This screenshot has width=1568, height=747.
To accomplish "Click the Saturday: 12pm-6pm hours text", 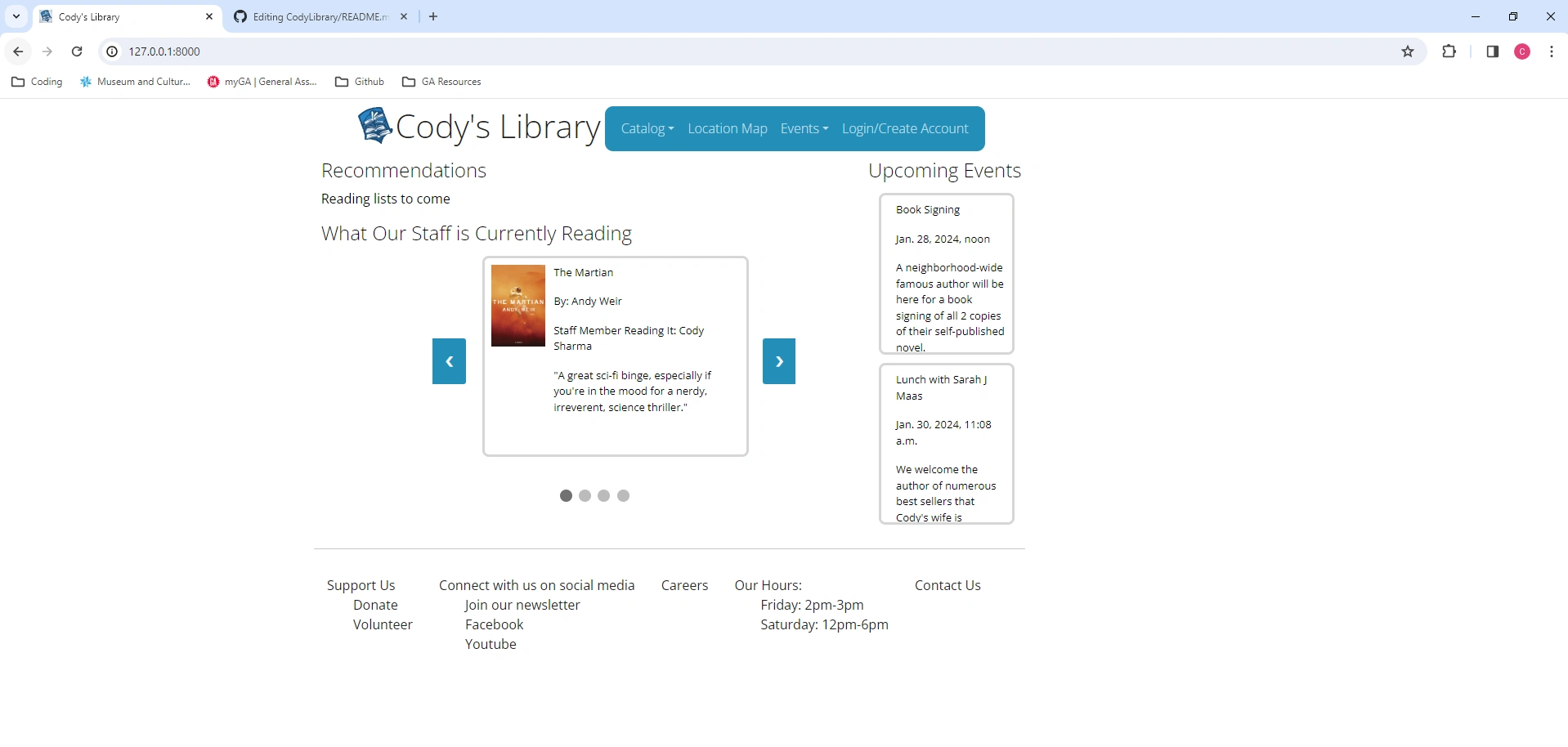I will [x=824, y=624].
